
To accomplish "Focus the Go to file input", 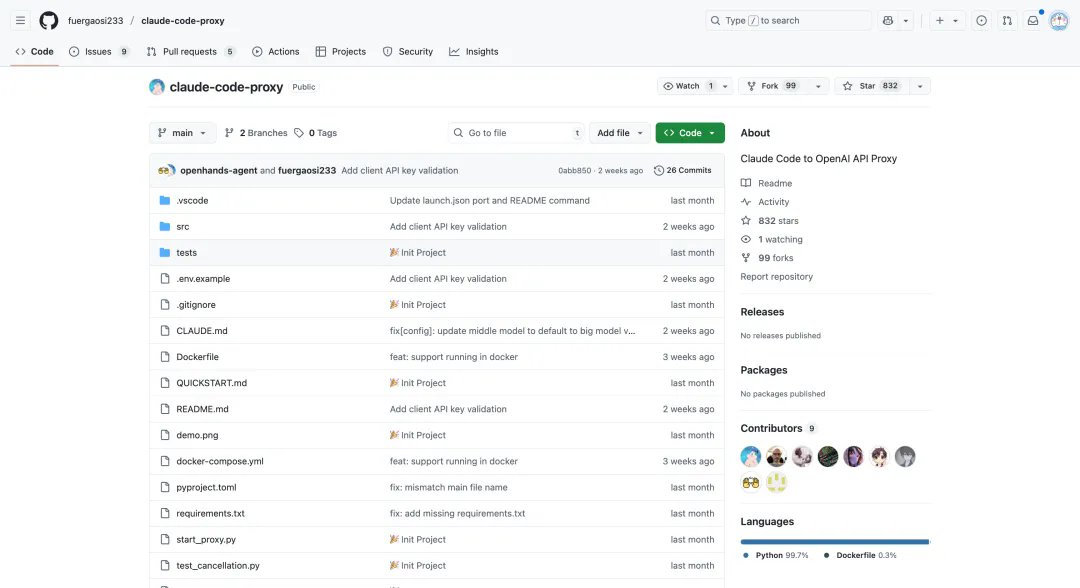I will click(x=517, y=133).
